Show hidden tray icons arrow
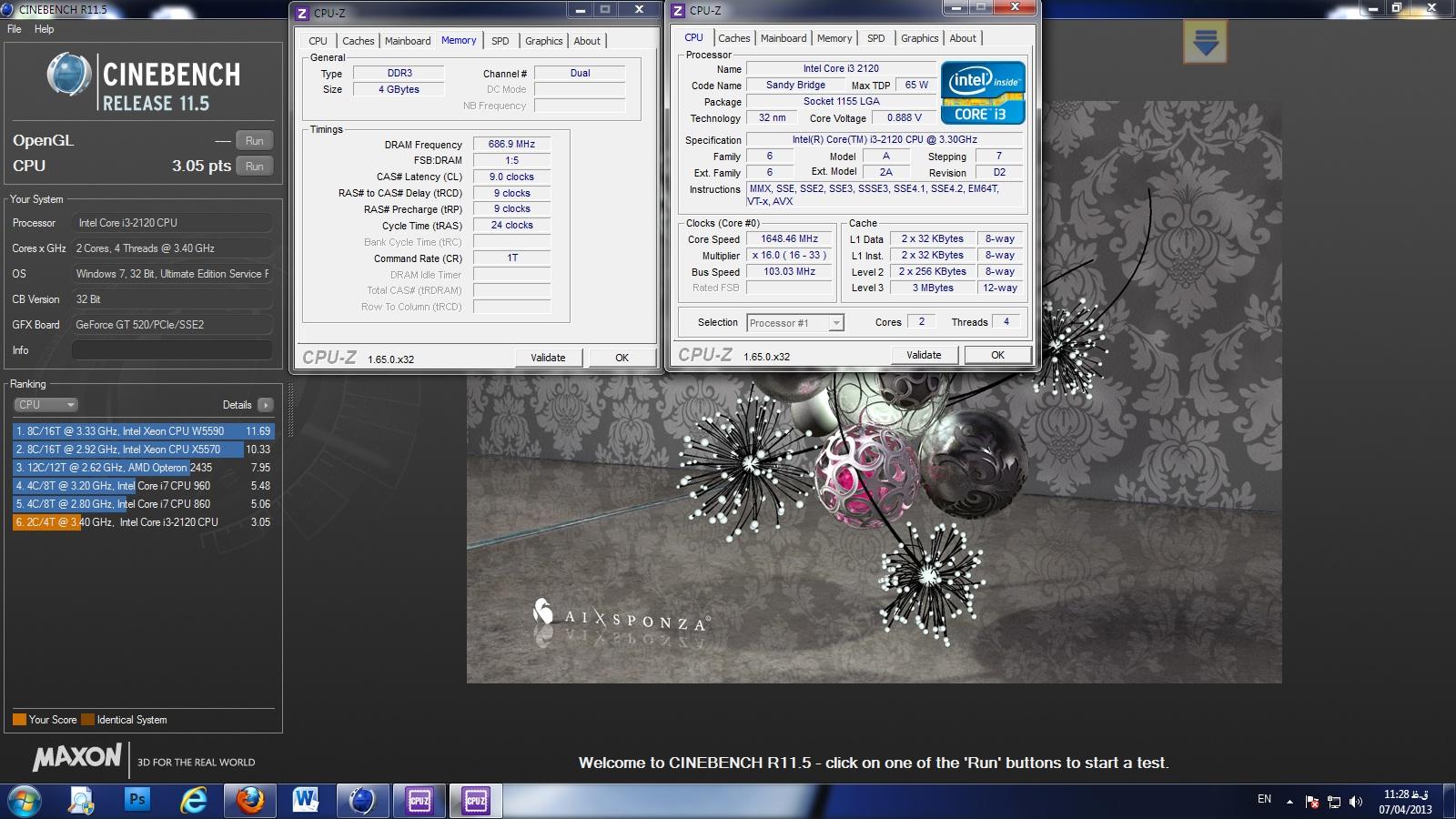 click(1289, 802)
